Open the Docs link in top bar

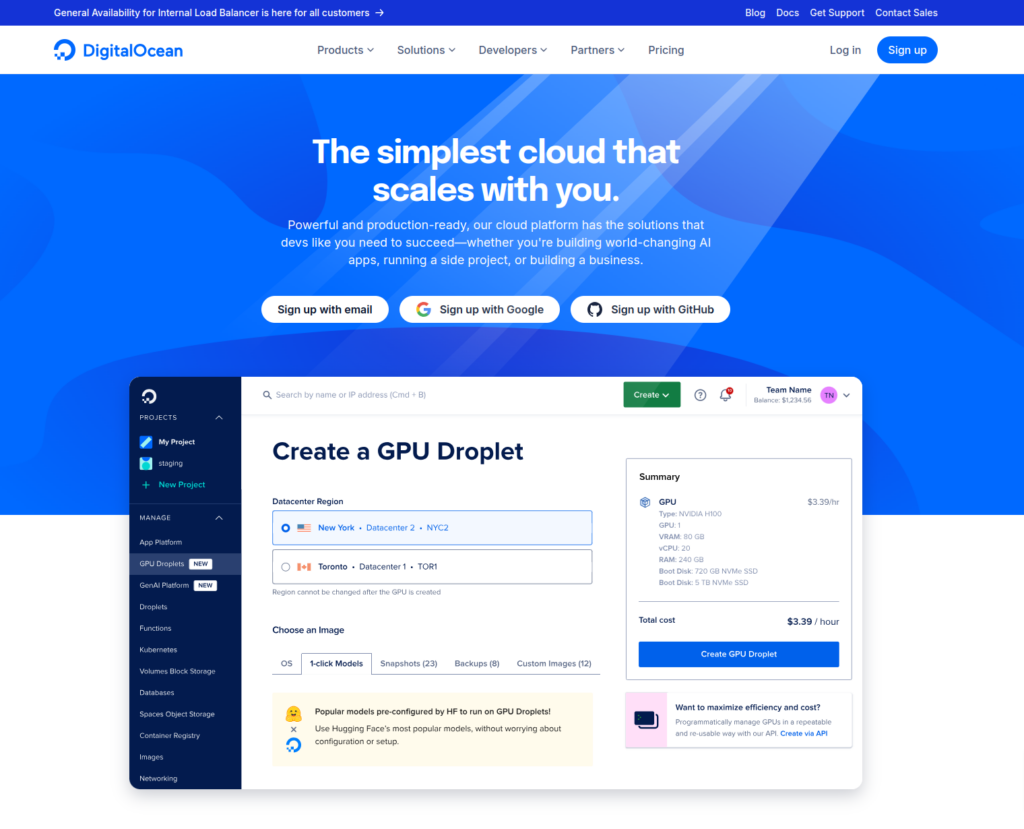click(x=788, y=13)
